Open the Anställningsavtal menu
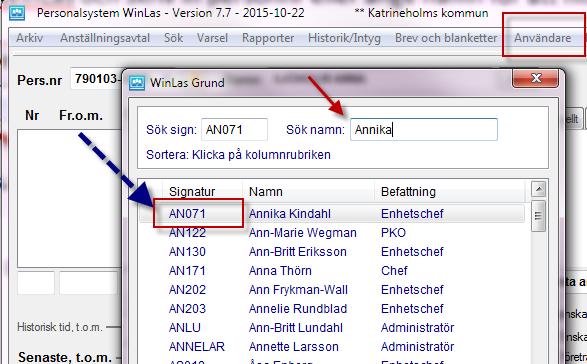Screen dimensions: 587x364 click(x=105, y=38)
